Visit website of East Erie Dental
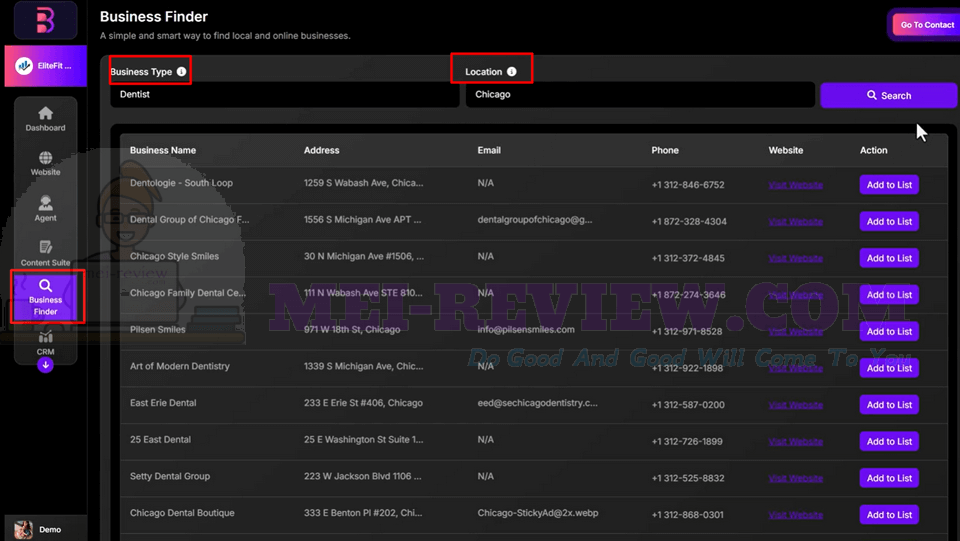This screenshot has height=541, width=960. pyautogui.click(x=795, y=405)
